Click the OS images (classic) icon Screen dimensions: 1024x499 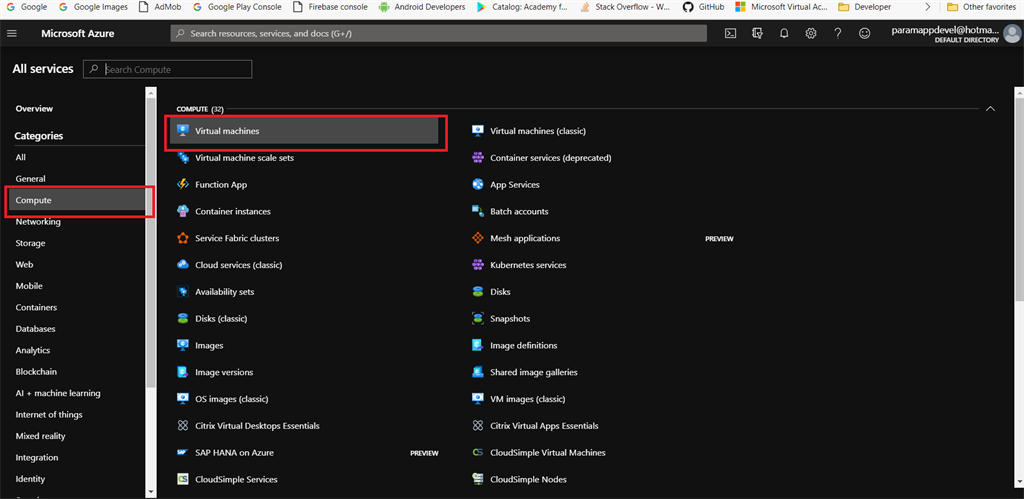coord(183,398)
